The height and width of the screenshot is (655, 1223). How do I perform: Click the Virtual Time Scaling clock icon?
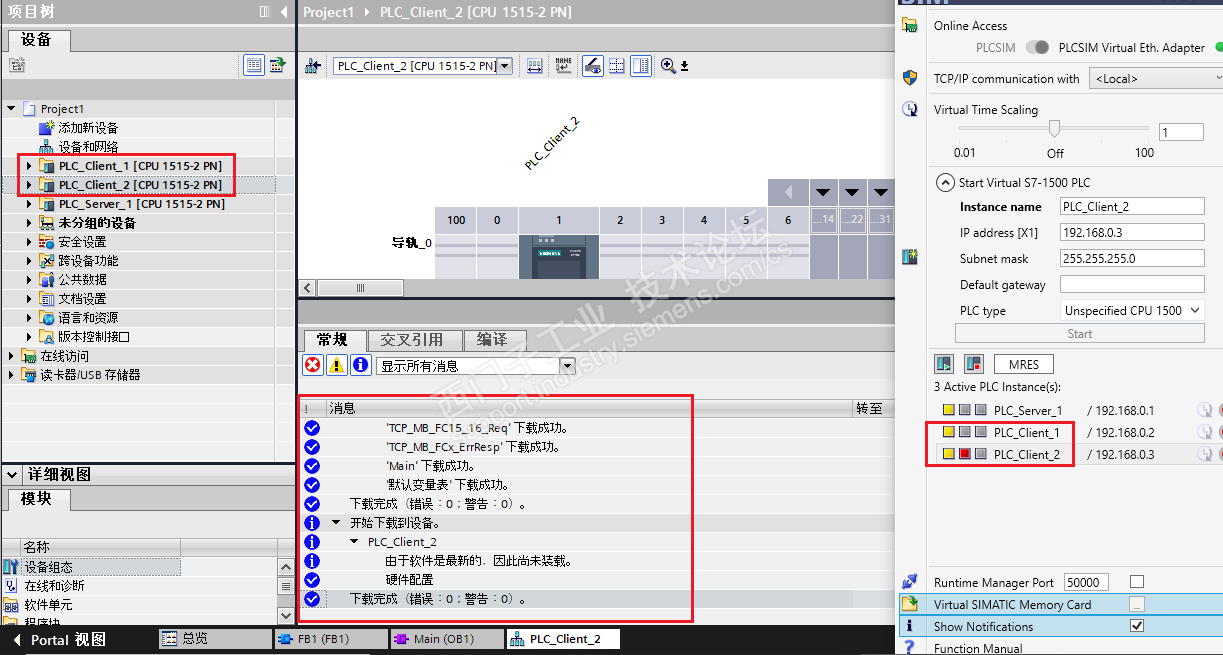[910, 110]
